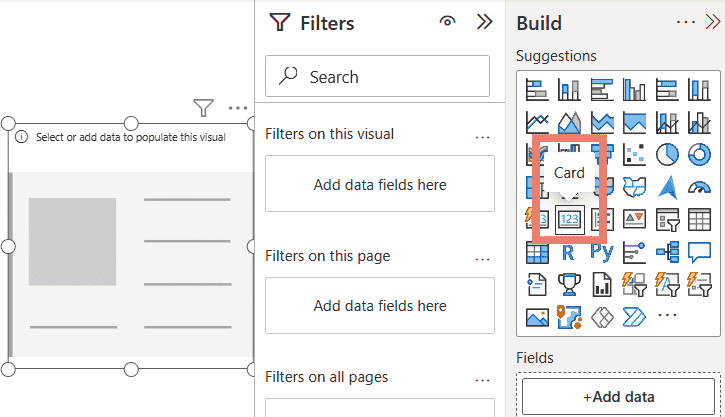Screen dimensions: 725x417
Task: Click the info icon on the empty visual
Action: coord(21,137)
